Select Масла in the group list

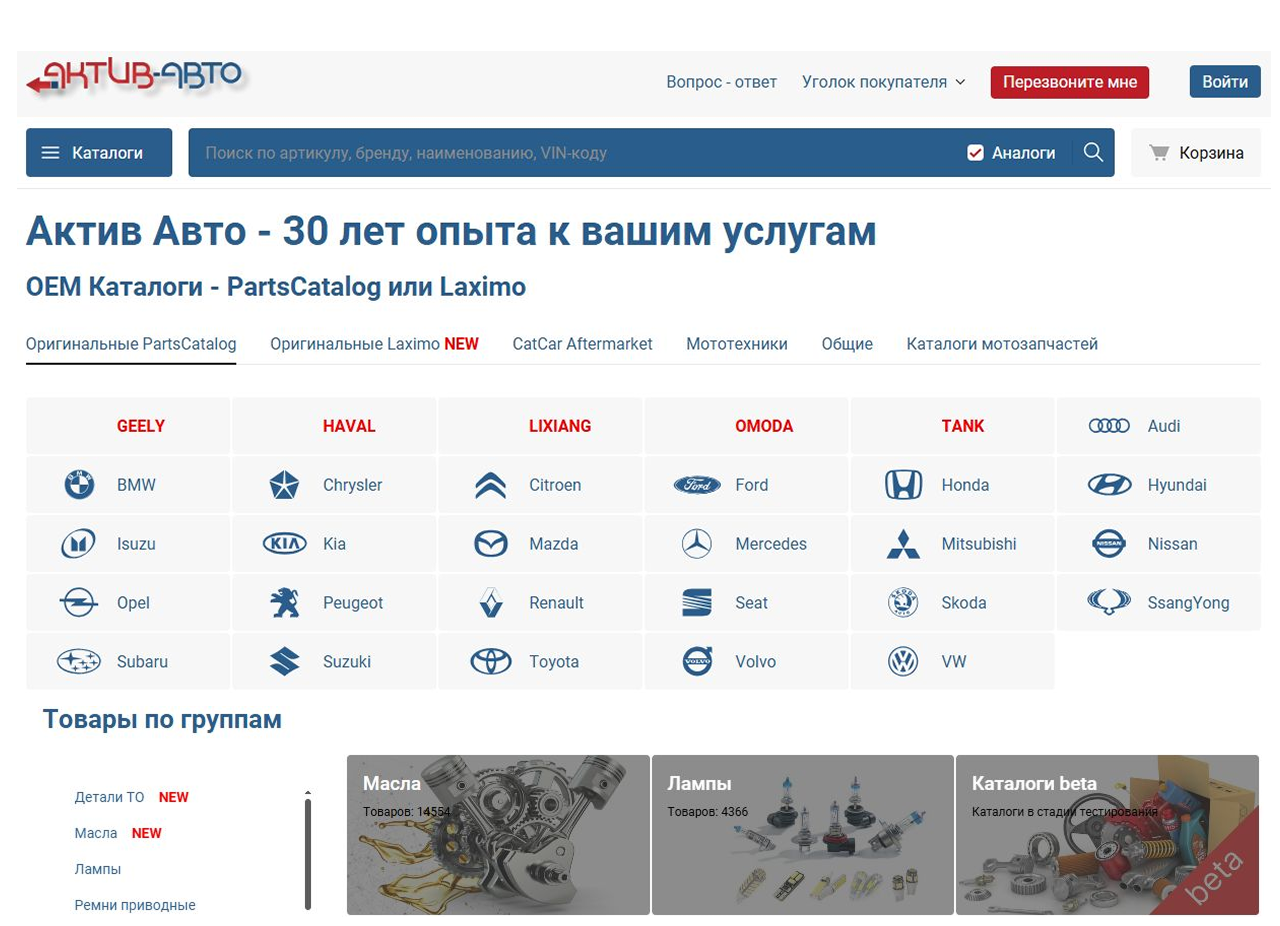click(x=96, y=833)
